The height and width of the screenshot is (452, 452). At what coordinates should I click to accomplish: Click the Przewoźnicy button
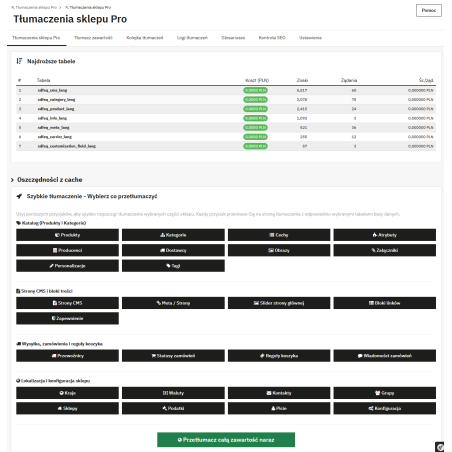pos(67,356)
